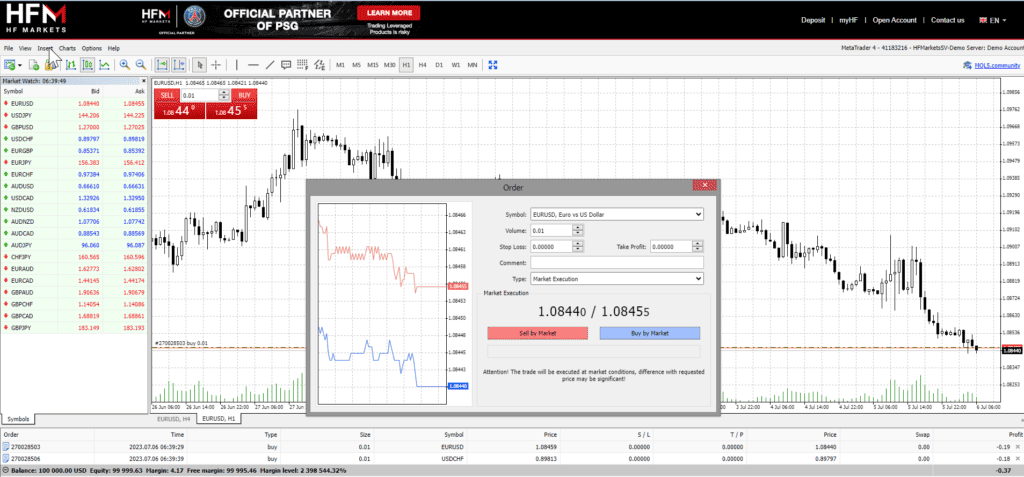Select the vertical line drawing tool

coord(236,65)
